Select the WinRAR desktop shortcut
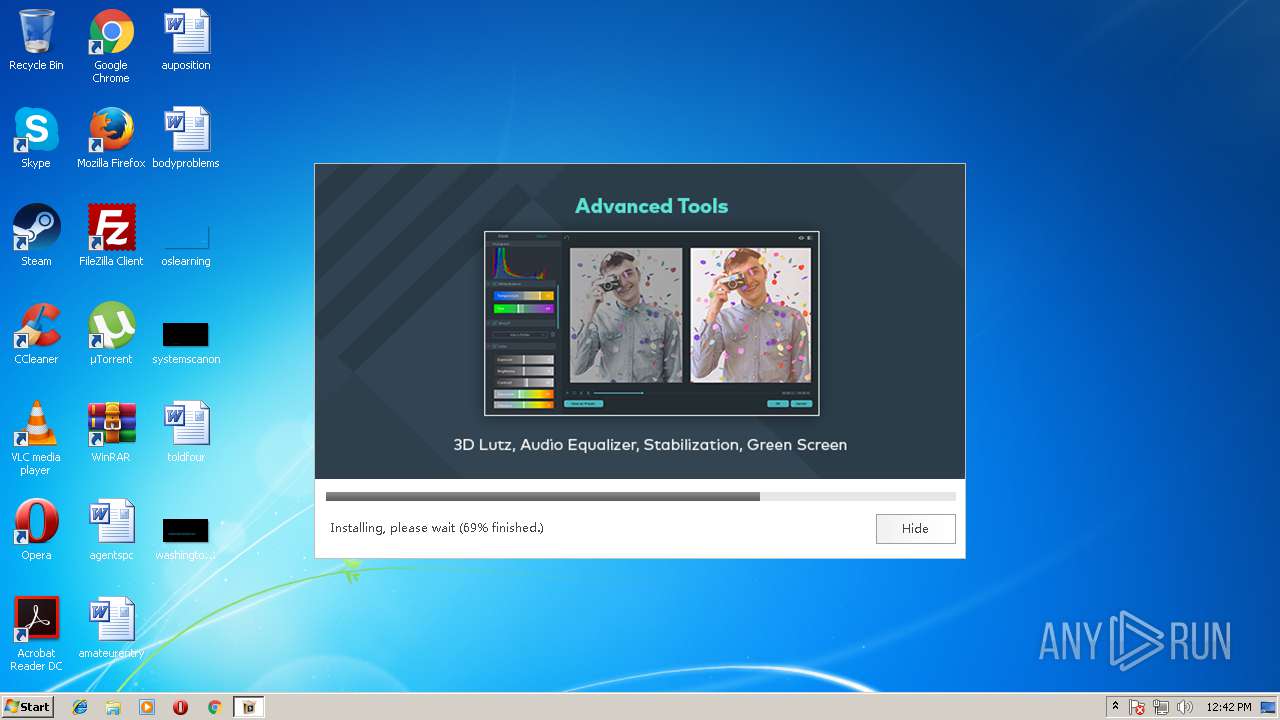Image resolution: width=1280 pixels, height=720 pixels. (111, 432)
